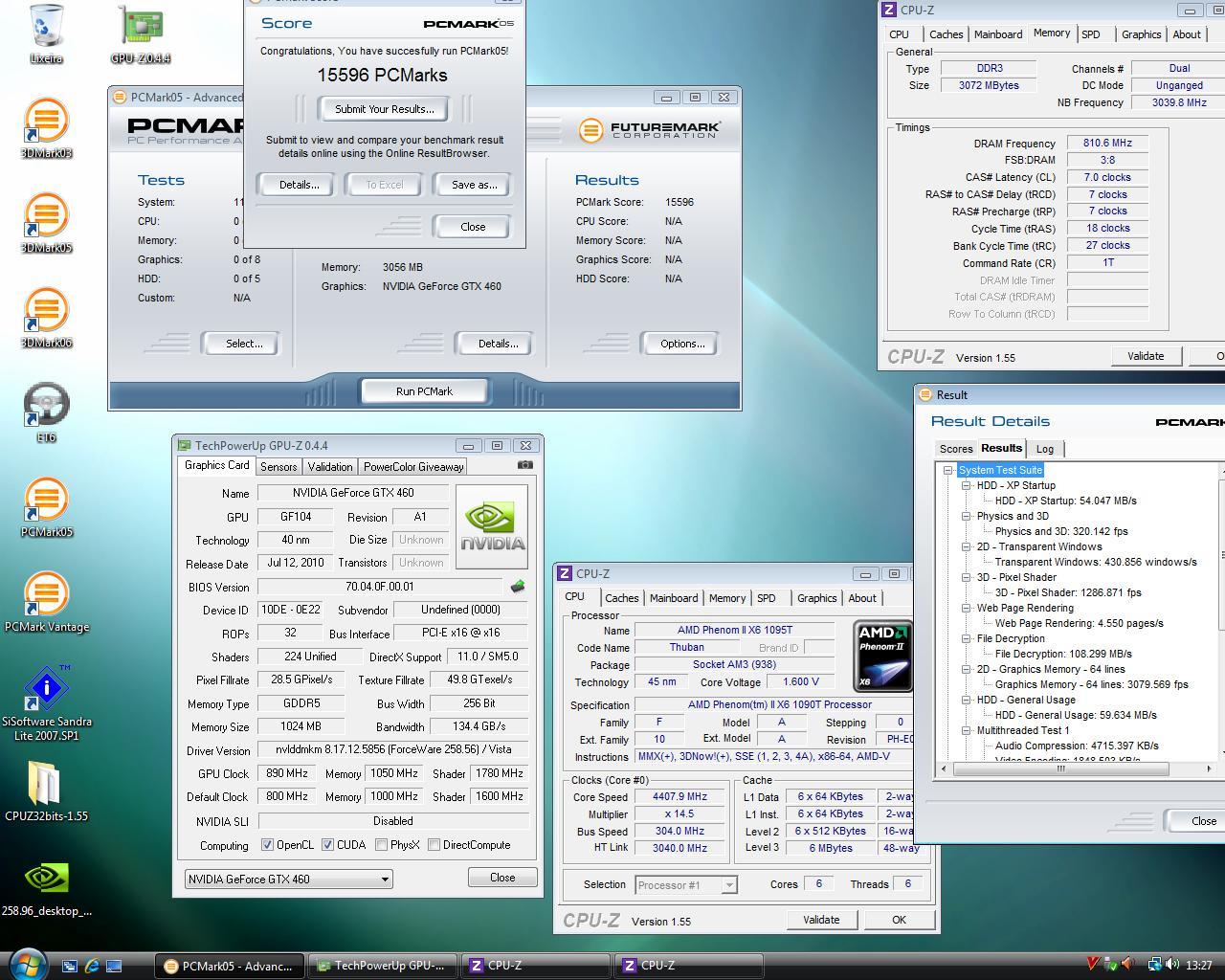The width and height of the screenshot is (1225, 980).
Task: Toggle the OpenCL checkbox in GPU-Z
Action: (267, 845)
